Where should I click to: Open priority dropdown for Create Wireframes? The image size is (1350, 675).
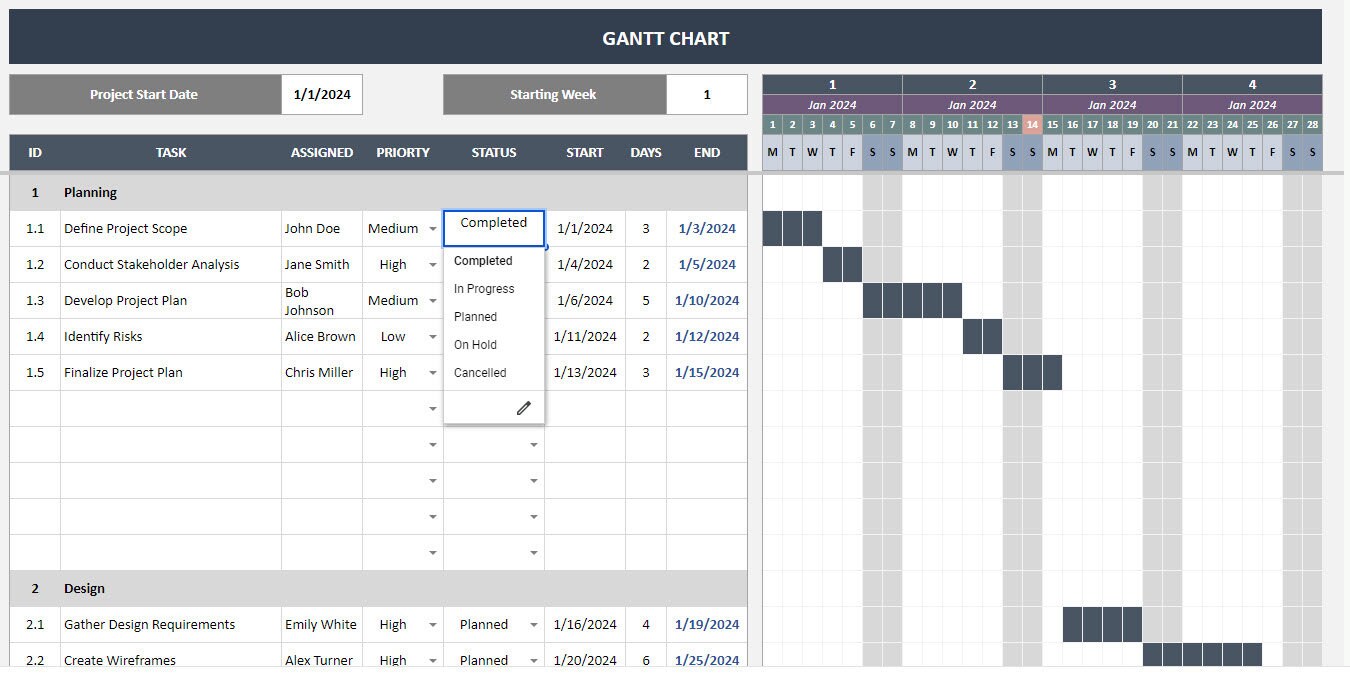(x=433, y=661)
